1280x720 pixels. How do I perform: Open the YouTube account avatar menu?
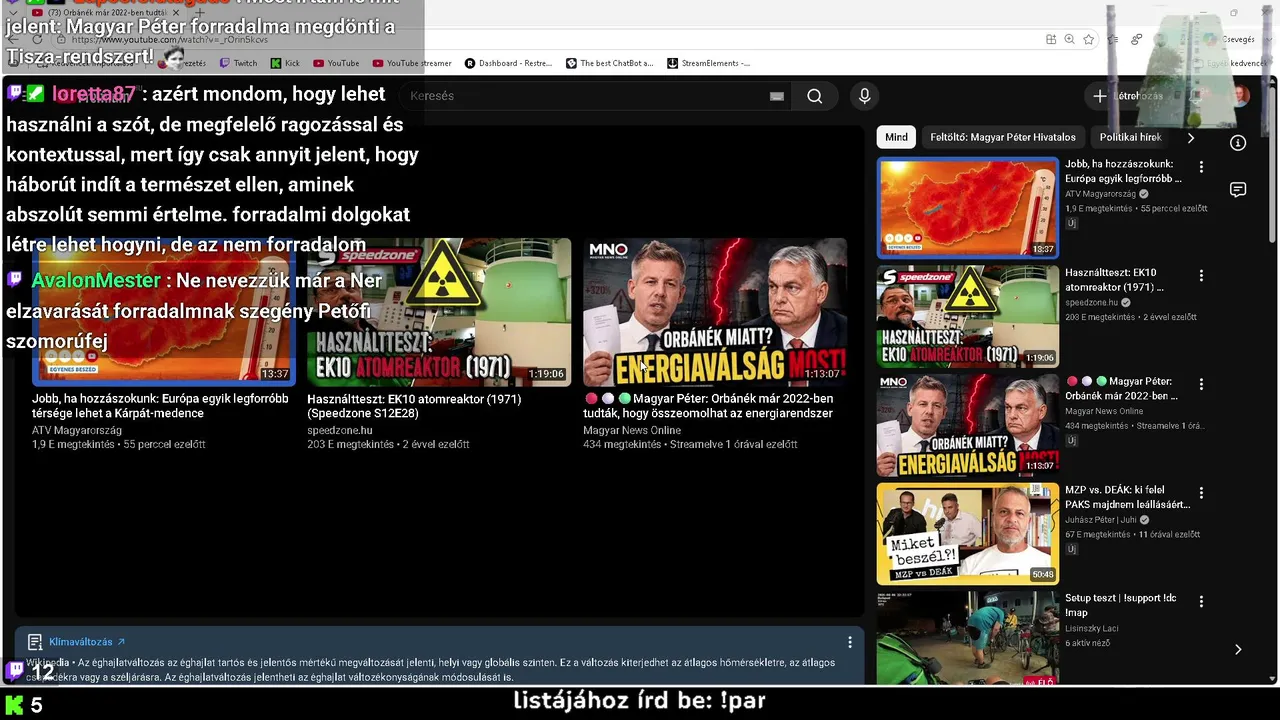(x=1240, y=96)
